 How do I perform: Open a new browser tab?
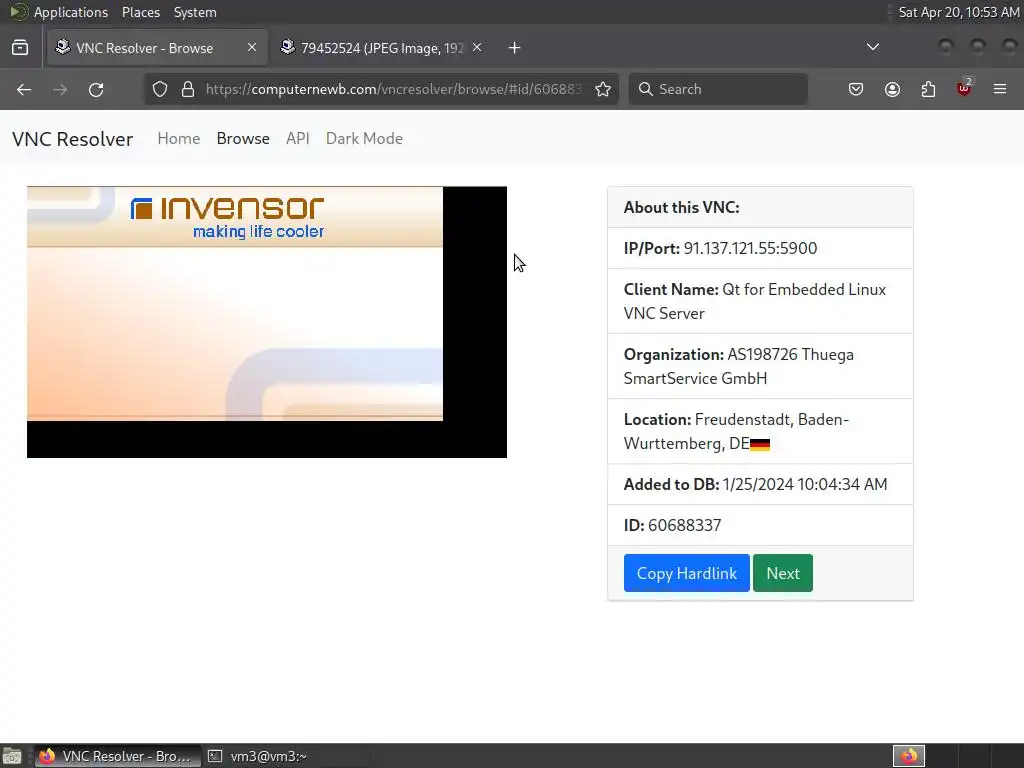(515, 48)
